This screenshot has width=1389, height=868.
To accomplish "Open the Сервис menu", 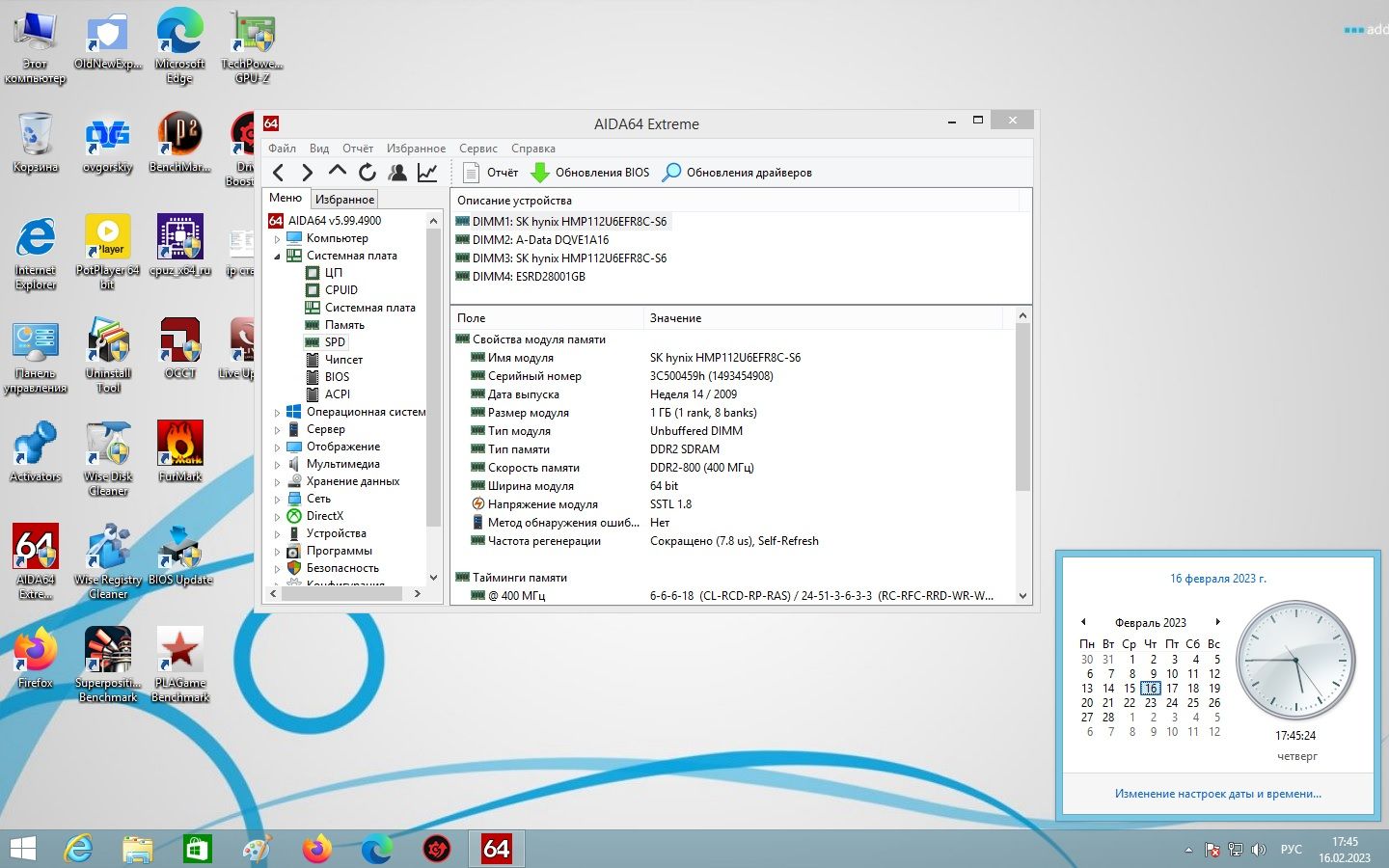I will tap(478, 149).
